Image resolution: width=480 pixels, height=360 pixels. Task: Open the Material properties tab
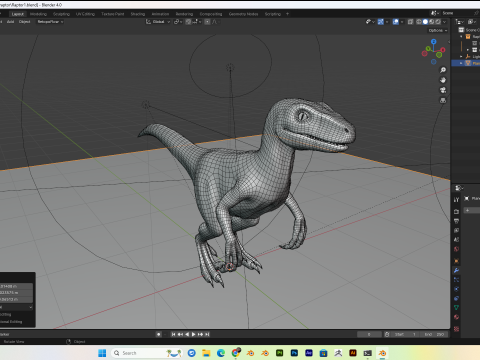(x=456, y=317)
